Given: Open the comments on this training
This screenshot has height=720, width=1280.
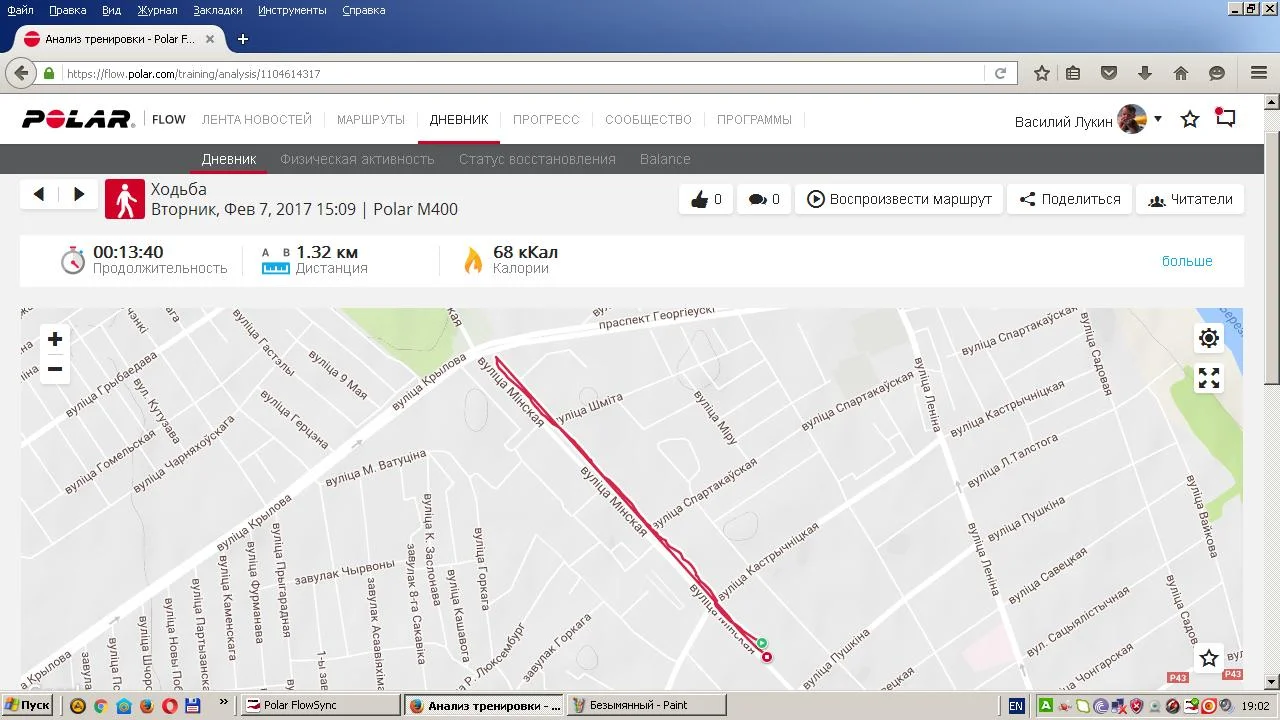Looking at the screenshot, I should [x=763, y=199].
